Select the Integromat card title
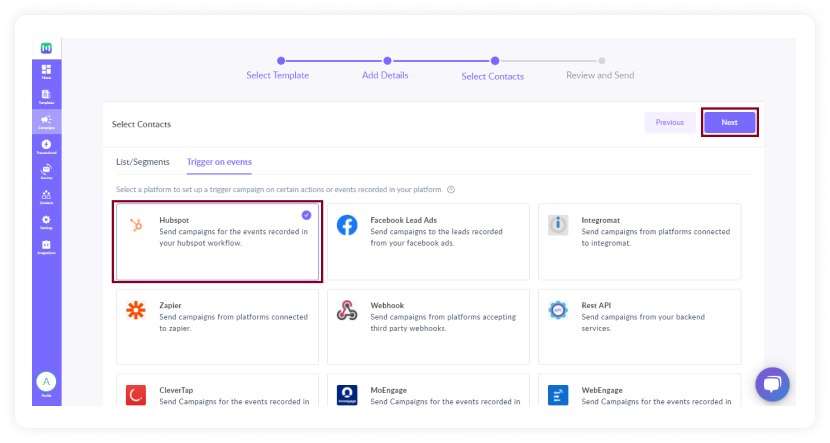Screen dimensions: 830x443 point(601,220)
